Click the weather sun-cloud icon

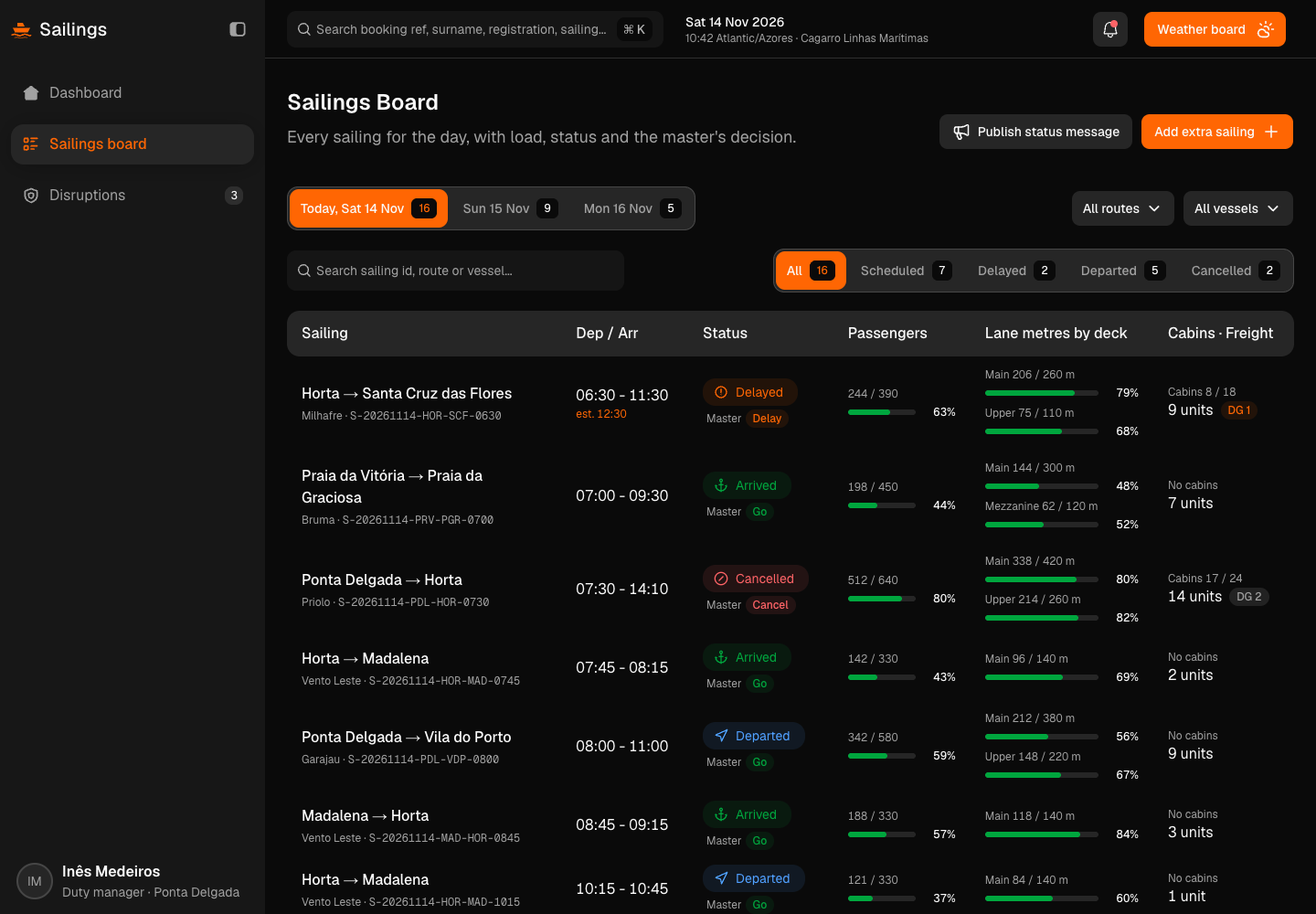point(1265,29)
